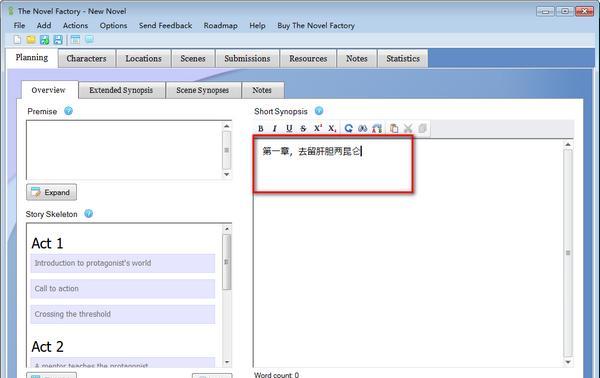
Task: Select the Planning tab
Action: click(32, 58)
